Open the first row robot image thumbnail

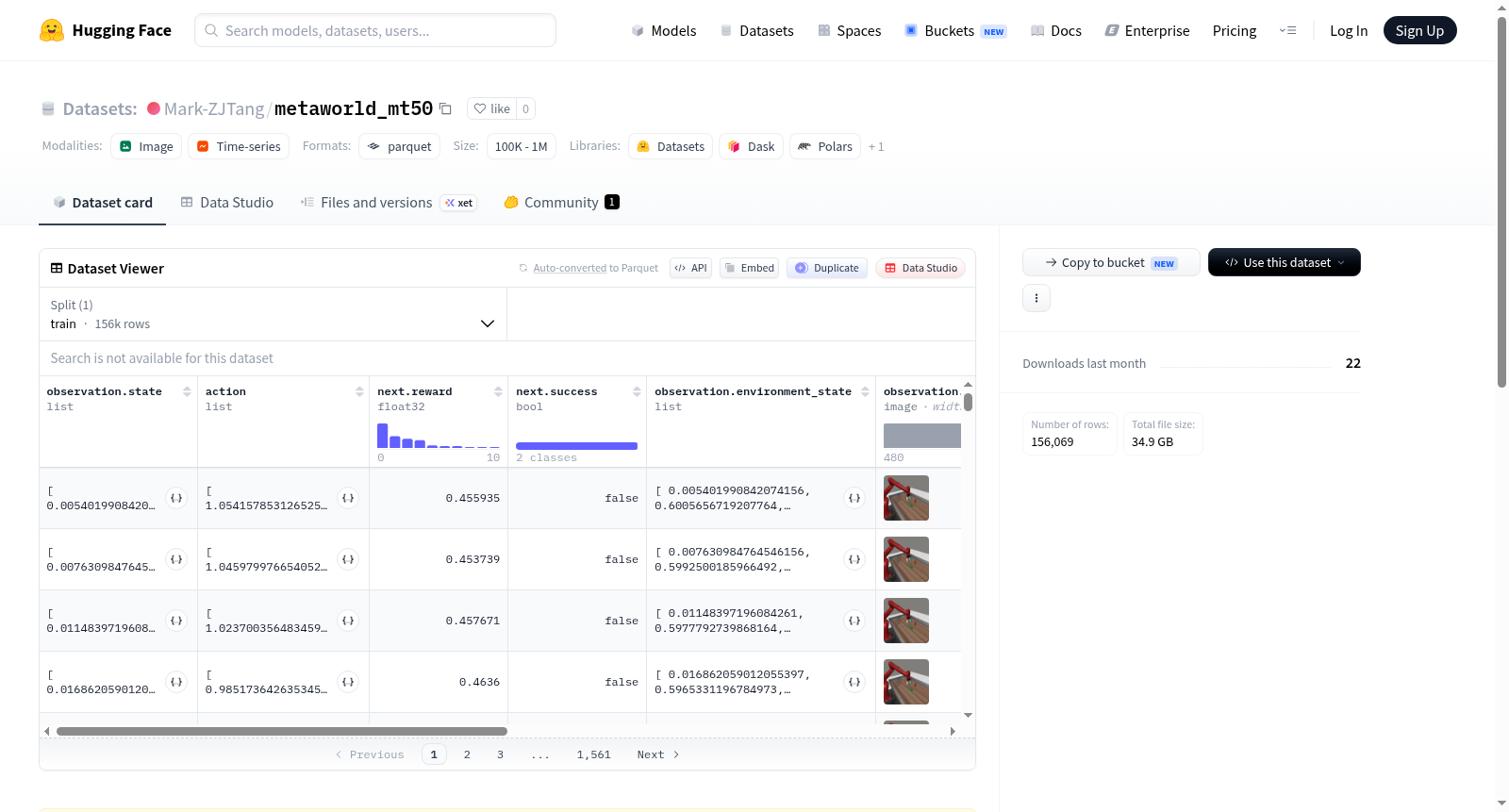pos(906,498)
